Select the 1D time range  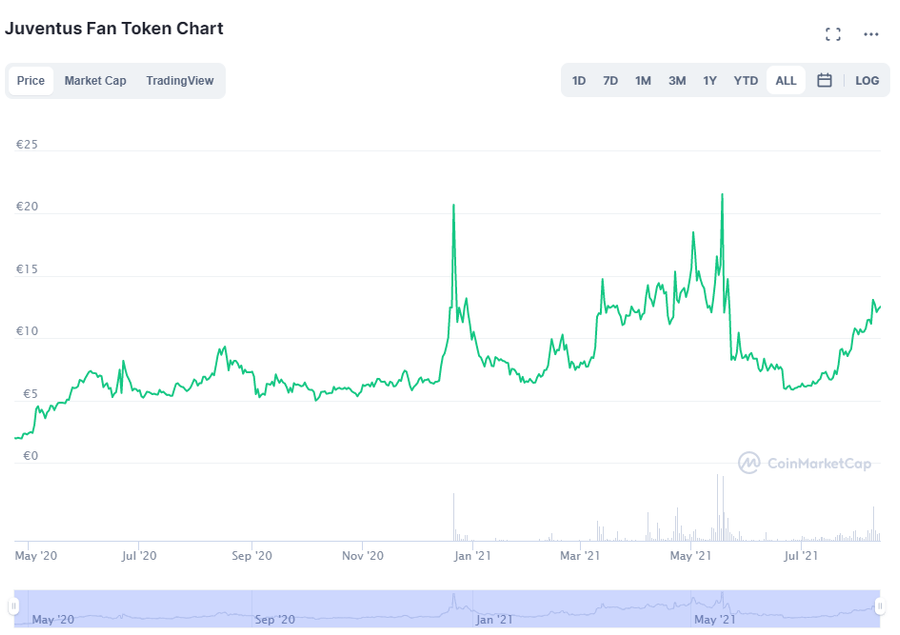579,80
